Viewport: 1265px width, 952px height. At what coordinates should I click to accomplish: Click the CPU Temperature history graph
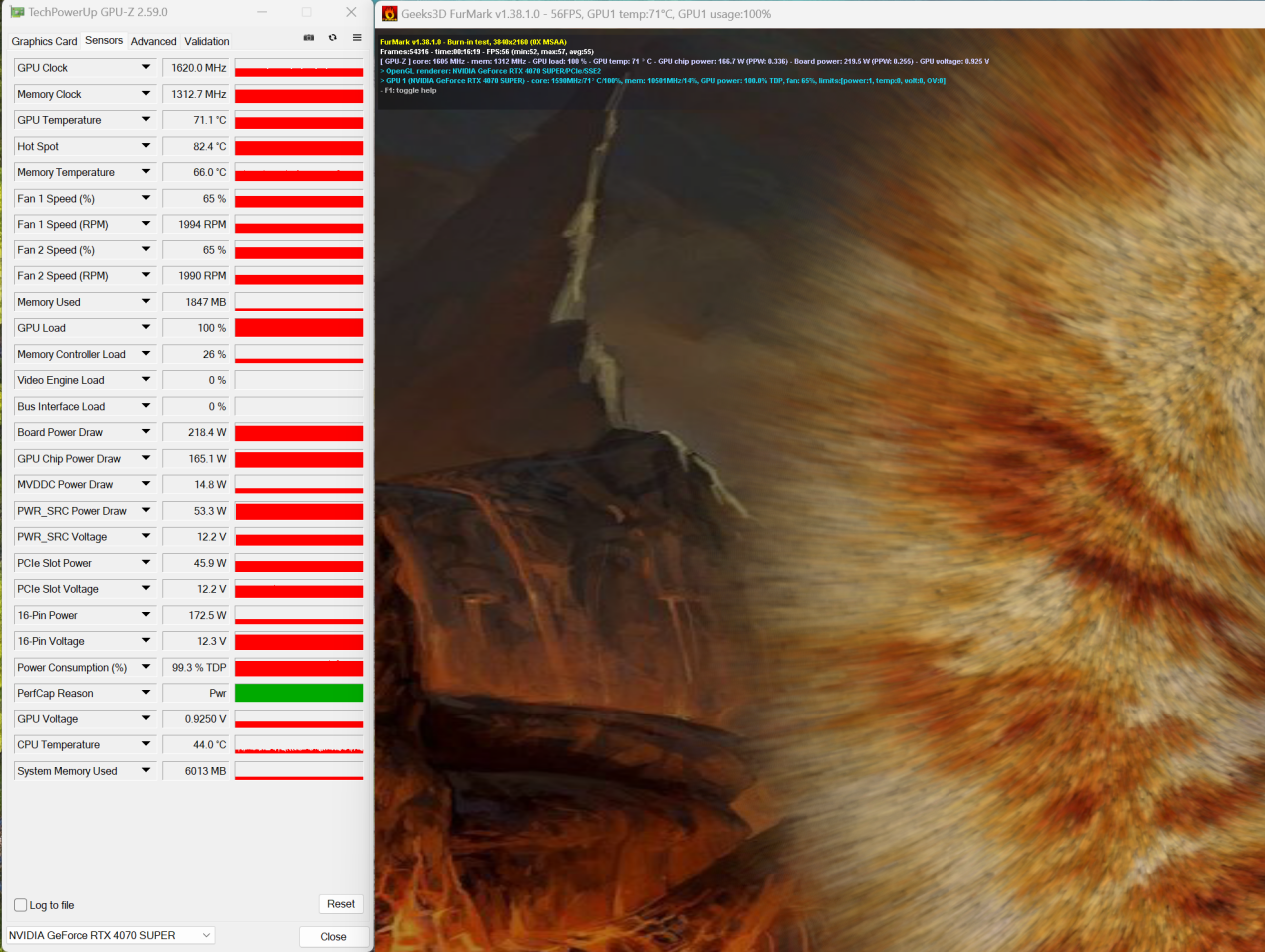click(299, 745)
